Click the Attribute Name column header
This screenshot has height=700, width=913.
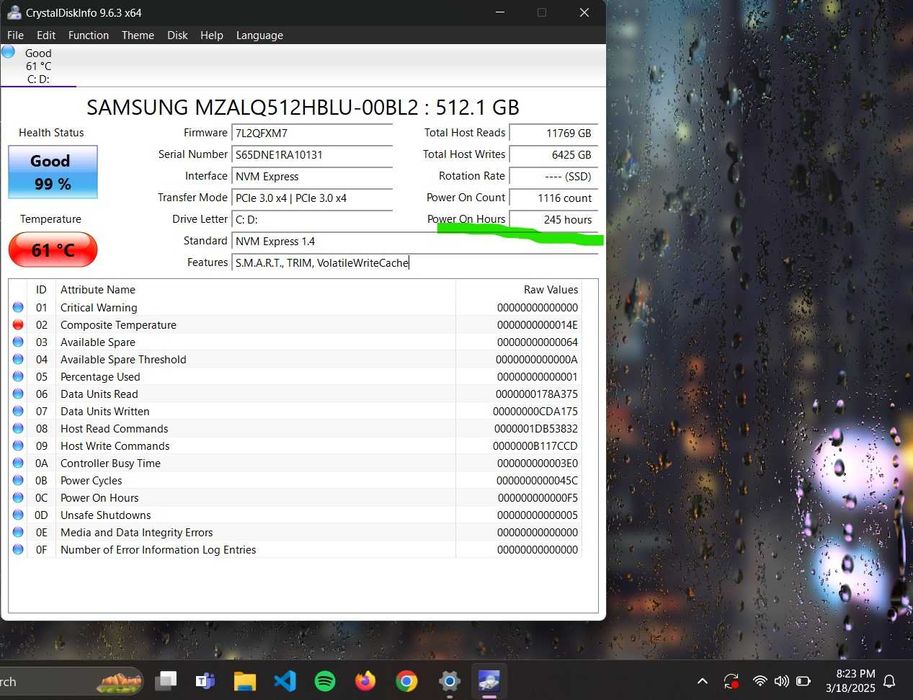coord(256,289)
